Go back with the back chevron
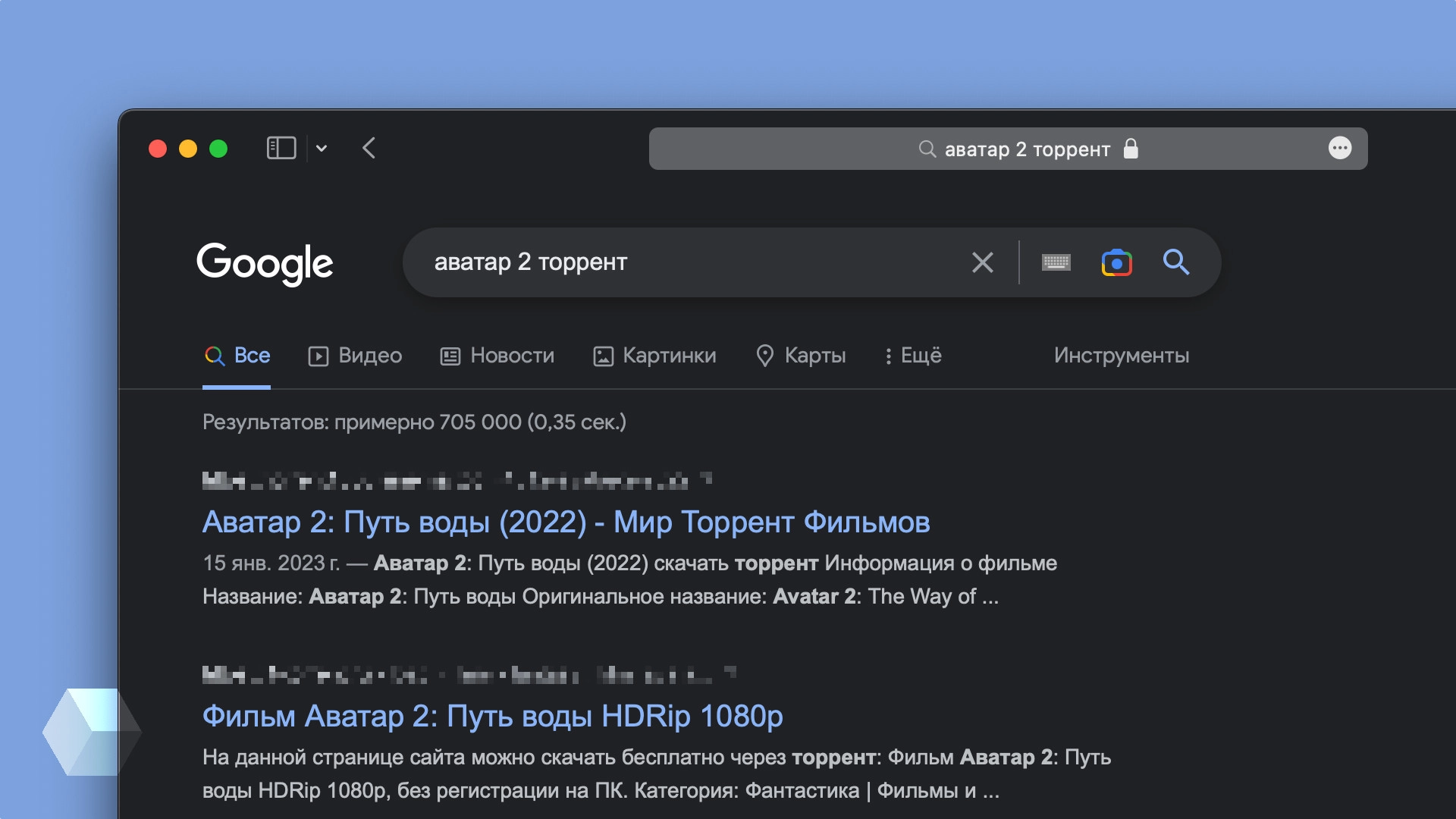 coord(369,148)
